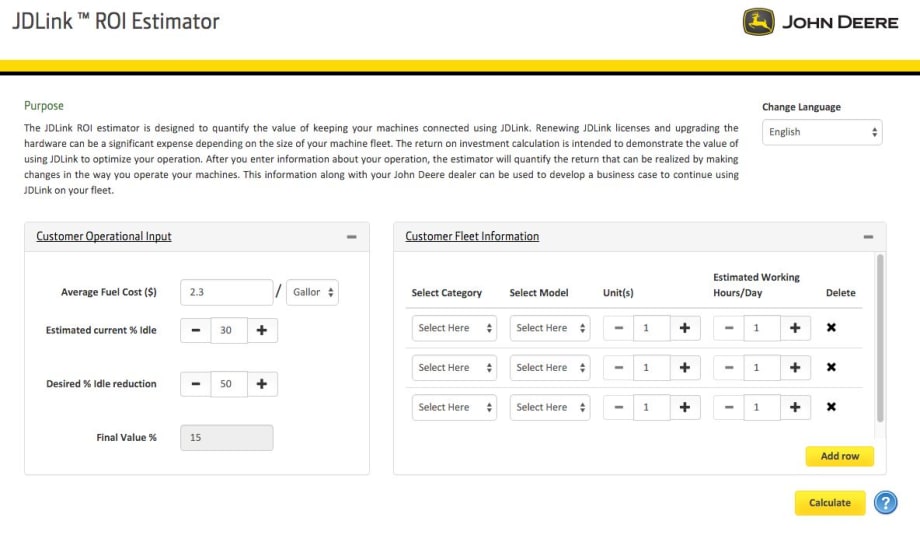Increase working hours in first fleet row

pyautogui.click(x=795, y=328)
